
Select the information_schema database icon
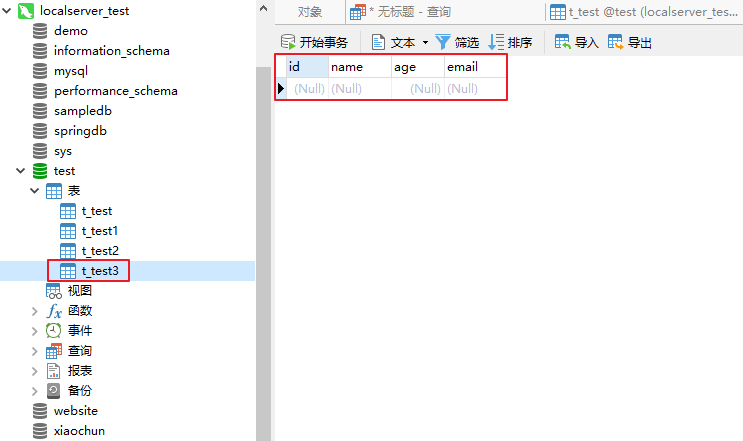pyautogui.click(x=40, y=51)
